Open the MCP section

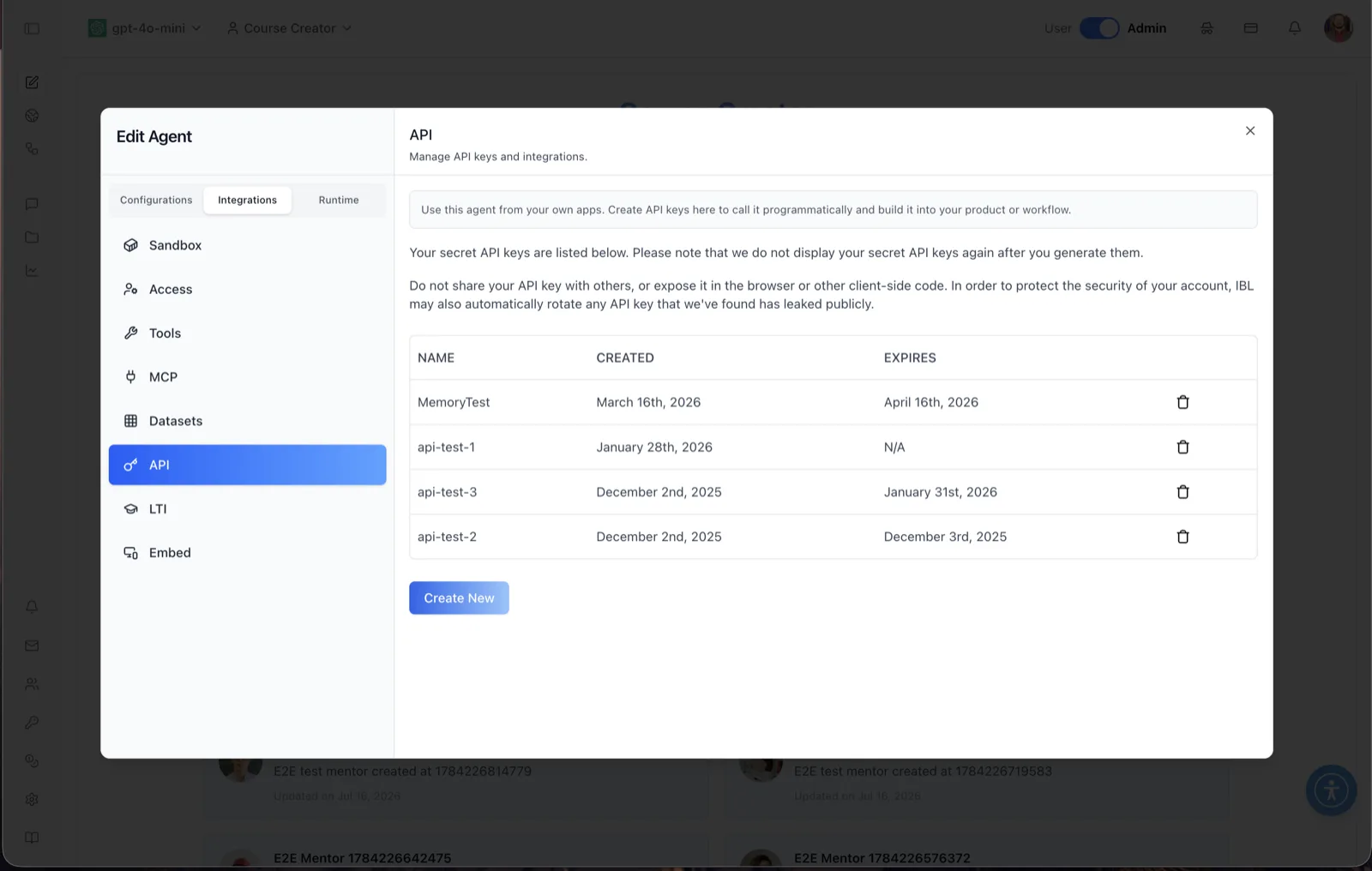(247, 376)
